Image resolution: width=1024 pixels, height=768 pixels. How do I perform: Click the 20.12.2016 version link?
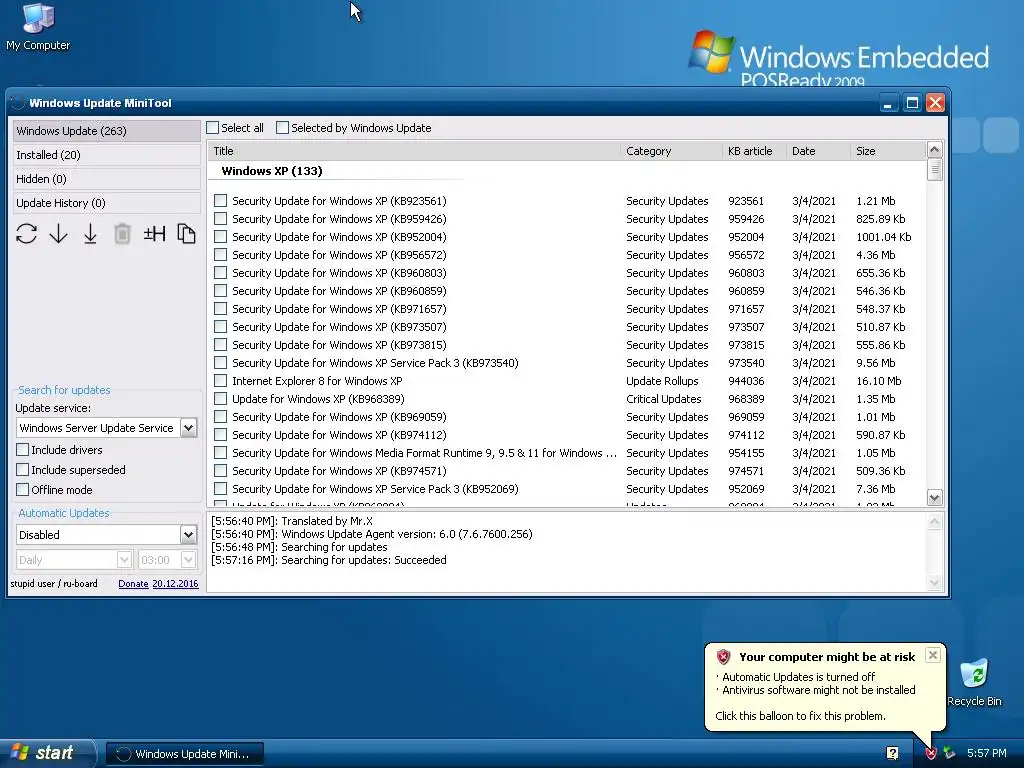[x=175, y=584]
